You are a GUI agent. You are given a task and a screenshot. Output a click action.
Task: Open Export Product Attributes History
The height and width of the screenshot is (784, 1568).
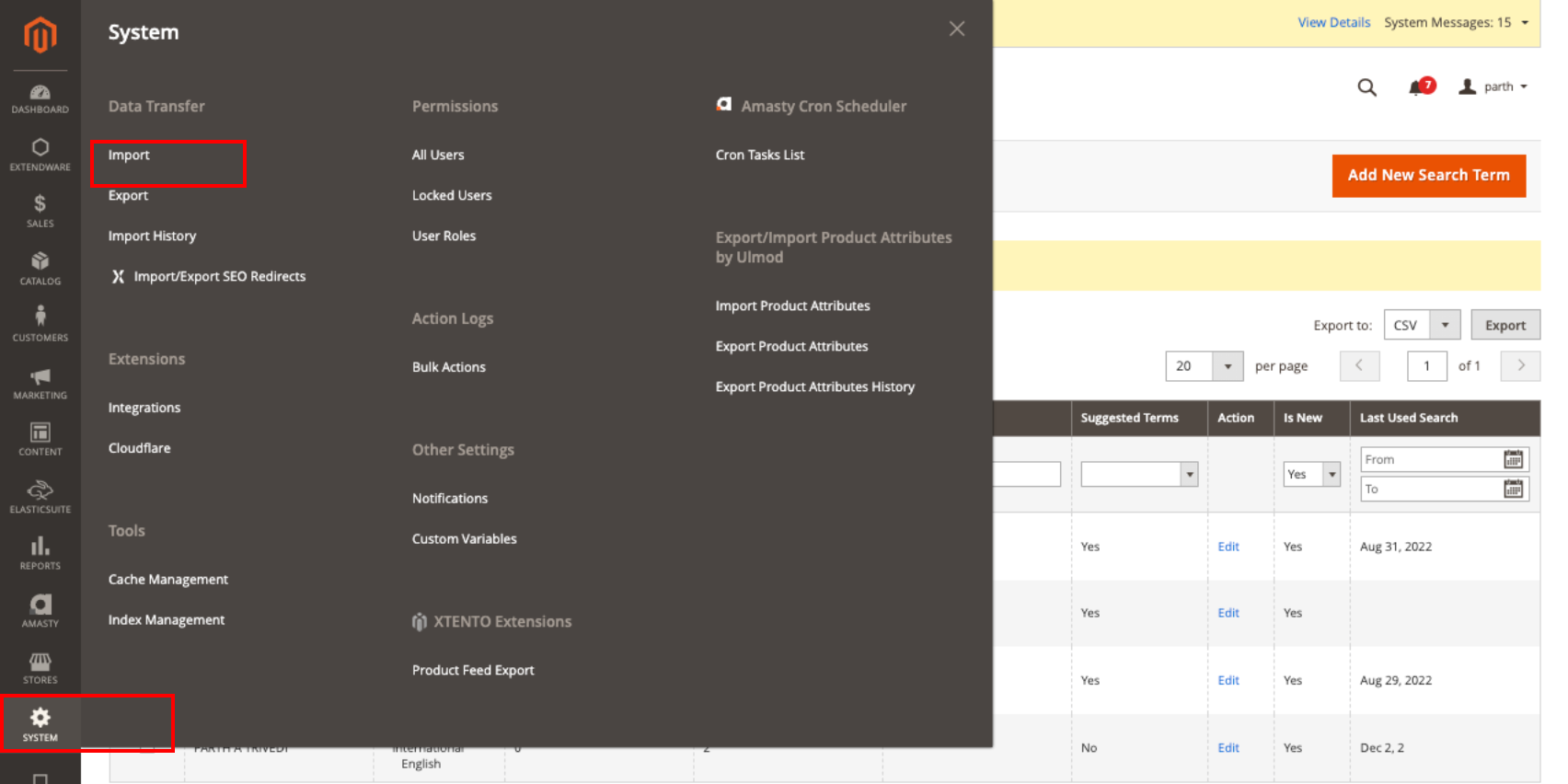point(815,387)
